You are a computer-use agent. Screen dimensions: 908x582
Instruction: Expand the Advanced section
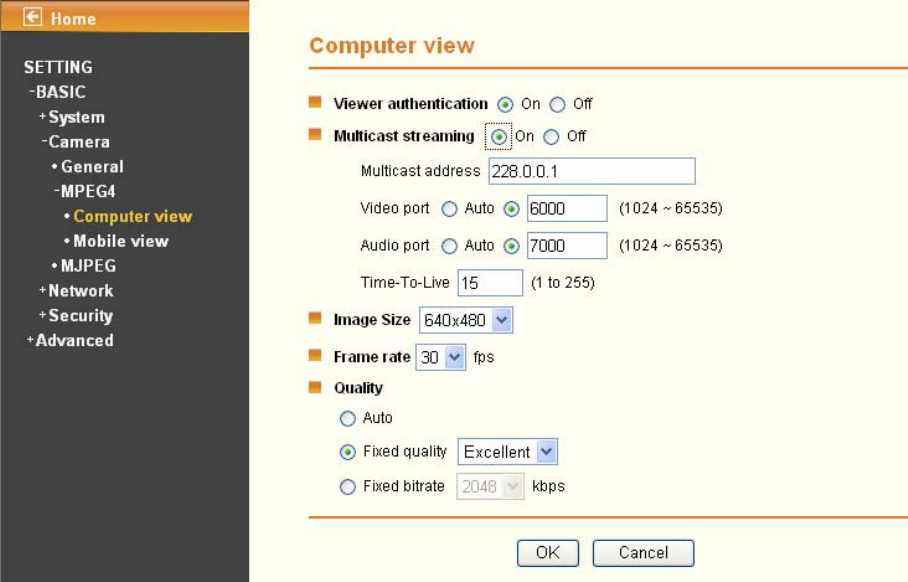[70, 341]
